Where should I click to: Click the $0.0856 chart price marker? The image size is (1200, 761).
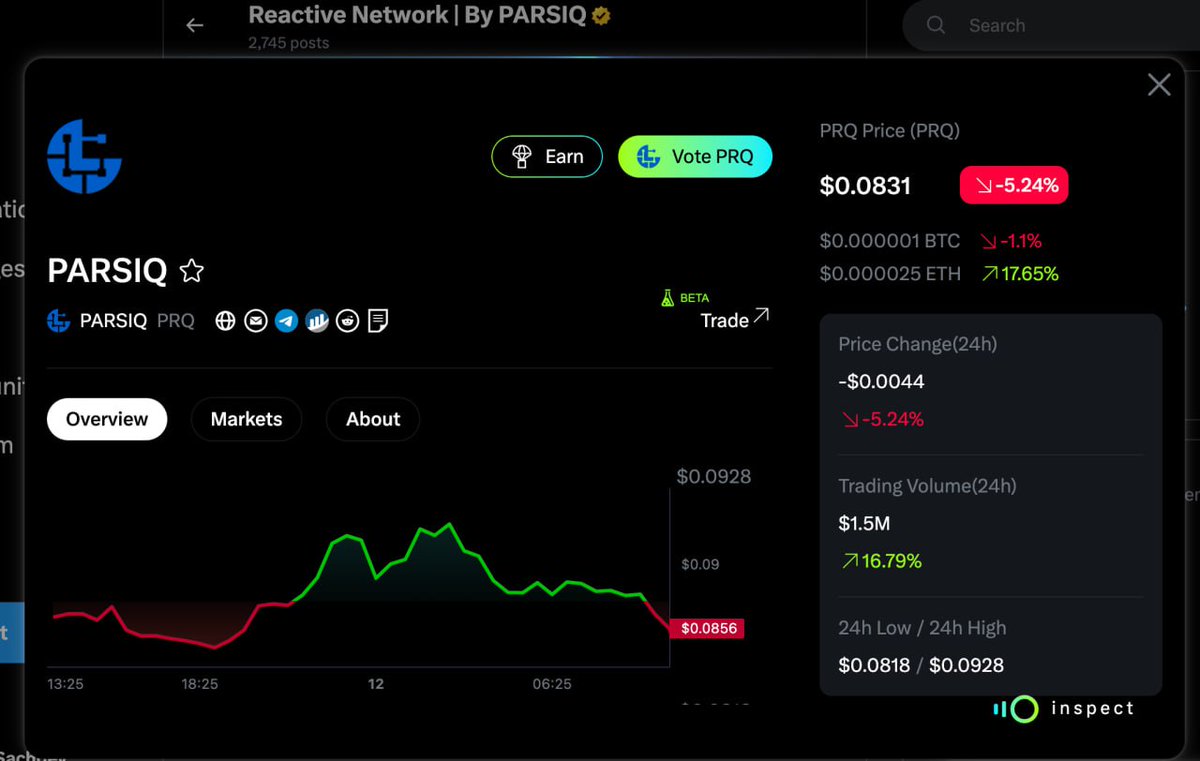[708, 629]
